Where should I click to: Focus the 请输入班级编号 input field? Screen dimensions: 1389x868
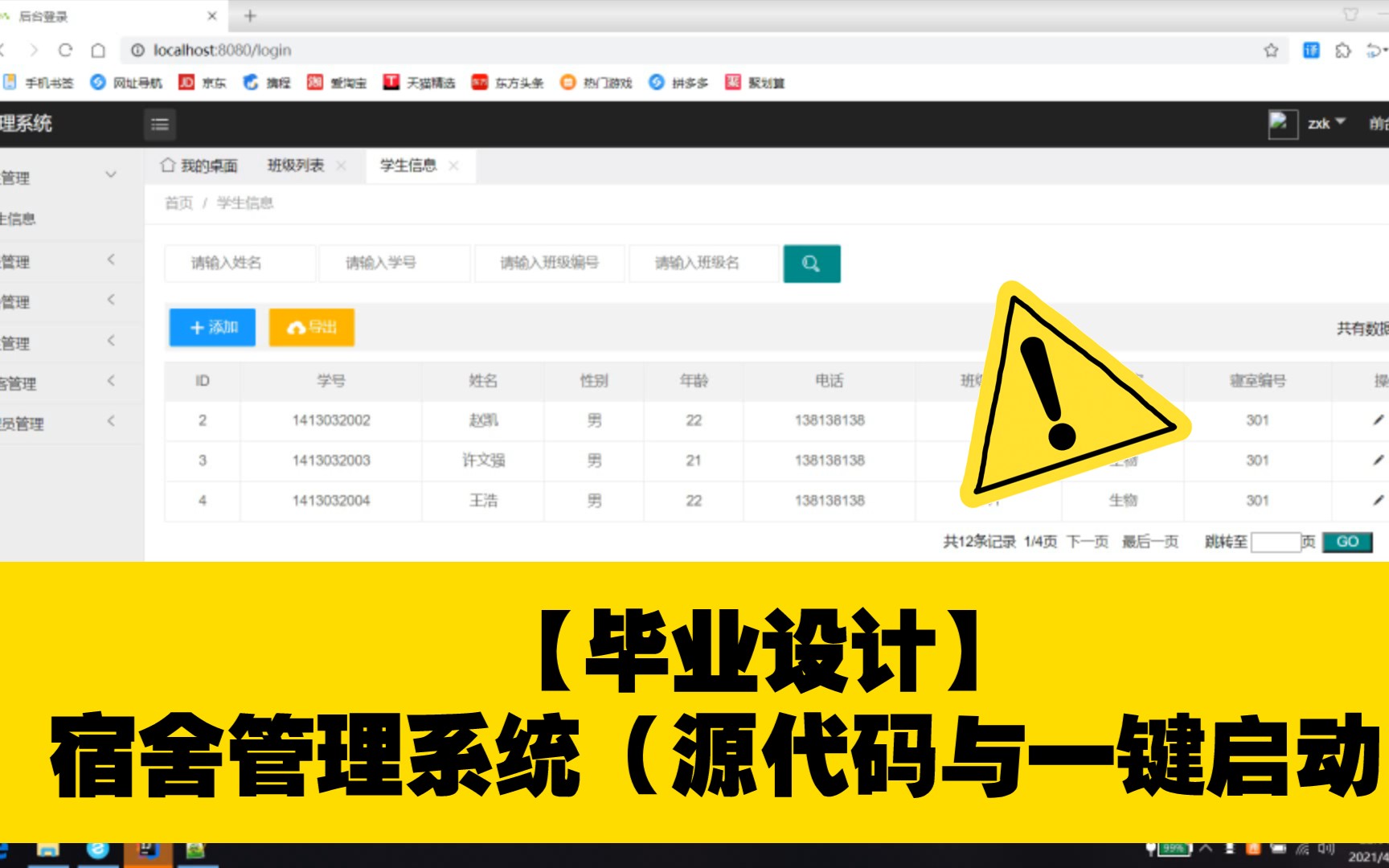550,263
